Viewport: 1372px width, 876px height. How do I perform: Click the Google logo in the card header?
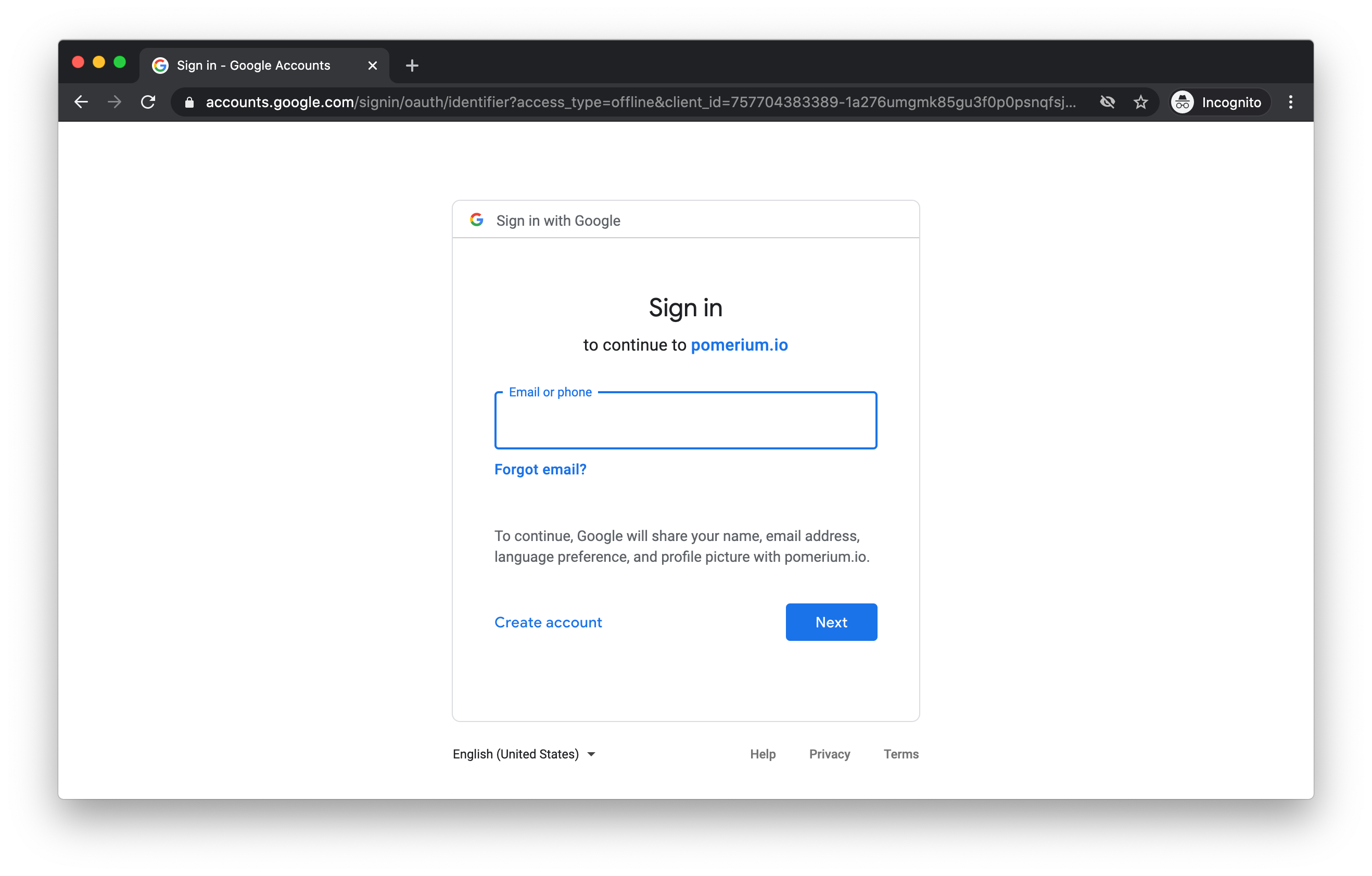point(477,220)
